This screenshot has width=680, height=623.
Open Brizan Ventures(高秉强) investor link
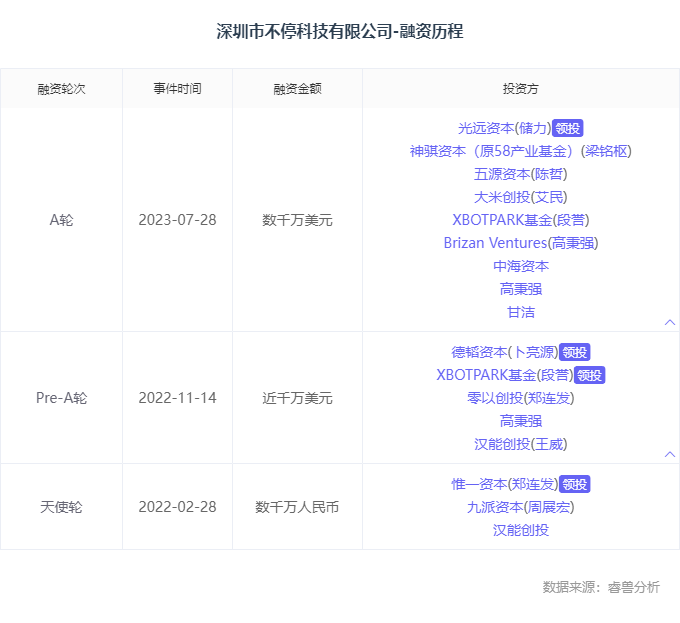click(x=520, y=243)
